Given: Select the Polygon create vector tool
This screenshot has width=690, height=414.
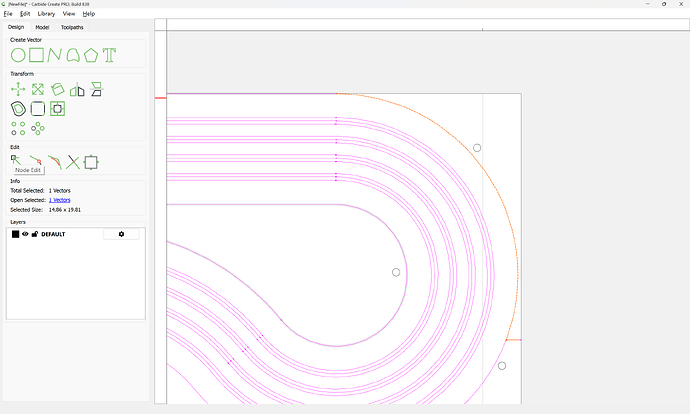Looking at the screenshot, I should pos(91,55).
